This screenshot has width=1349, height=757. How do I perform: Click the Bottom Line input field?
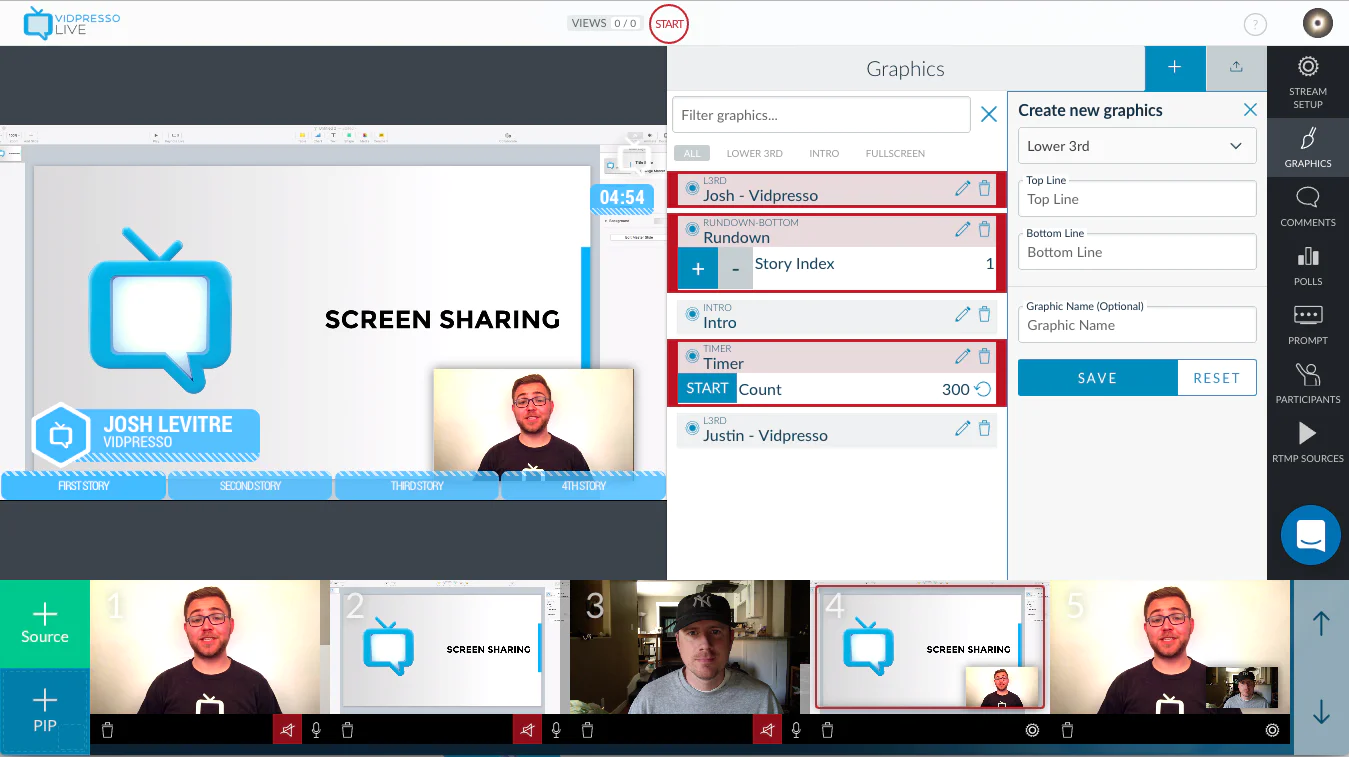tap(1137, 252)
